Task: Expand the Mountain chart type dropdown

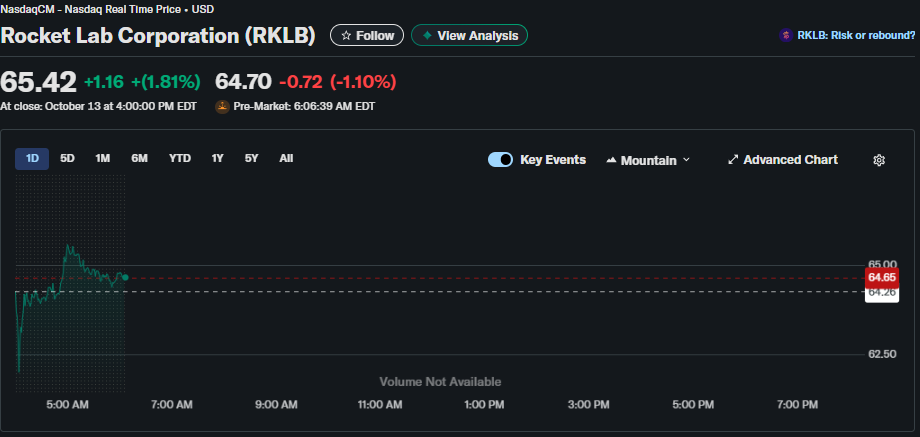Action: pos(648,160)
